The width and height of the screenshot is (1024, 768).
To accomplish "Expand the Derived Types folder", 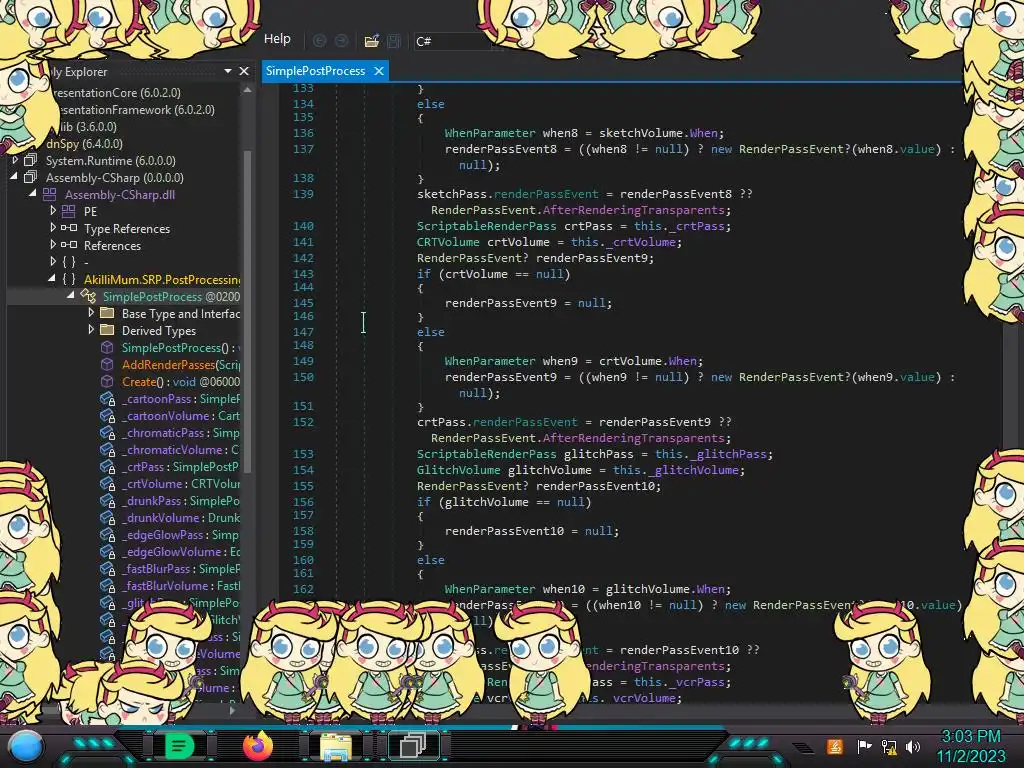I will pos(91,330).
